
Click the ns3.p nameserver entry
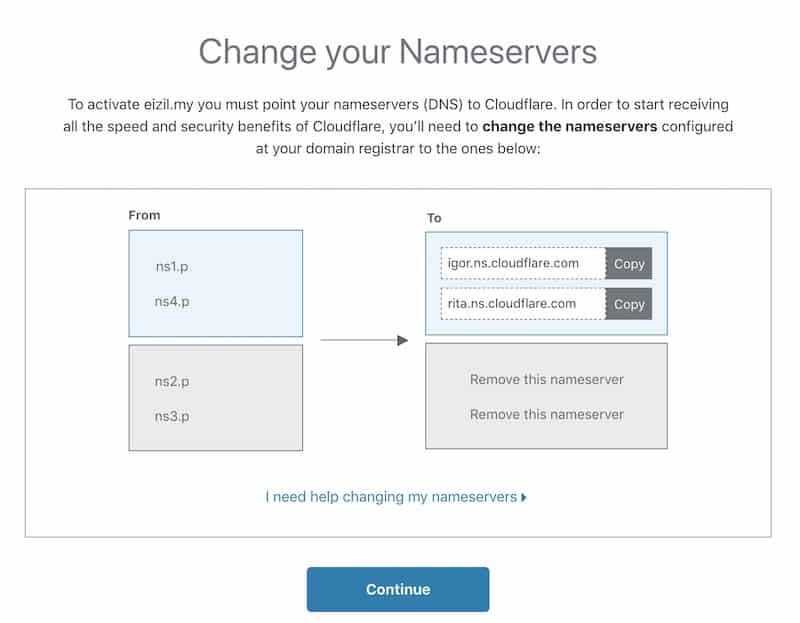click(172, 416)
